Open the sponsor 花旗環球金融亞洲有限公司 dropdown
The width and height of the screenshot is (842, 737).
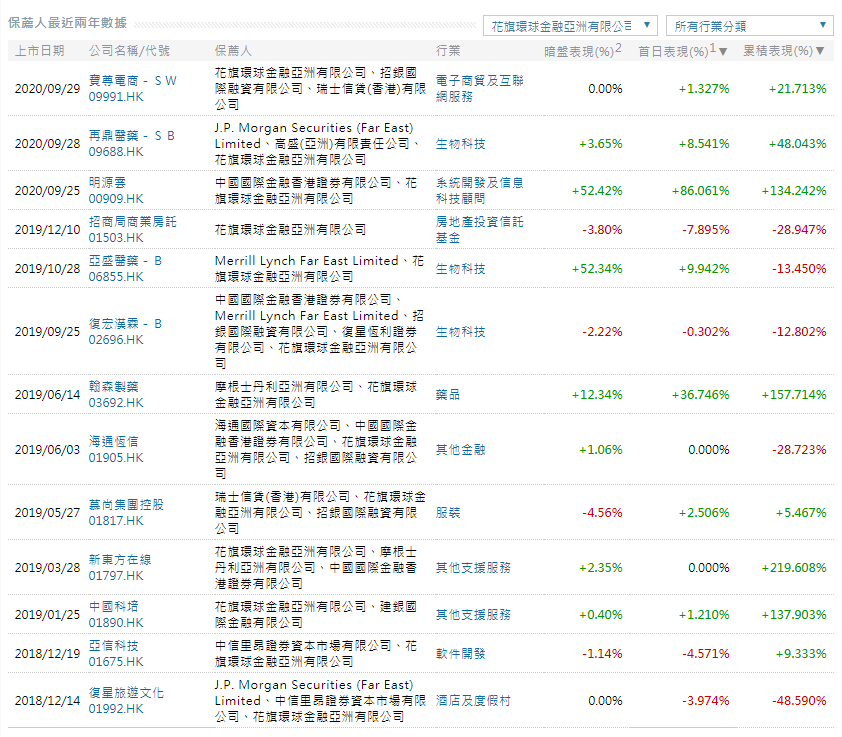(571, 25)
